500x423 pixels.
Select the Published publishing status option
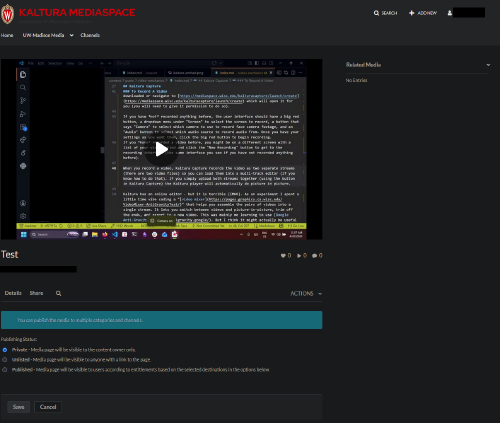5,370
